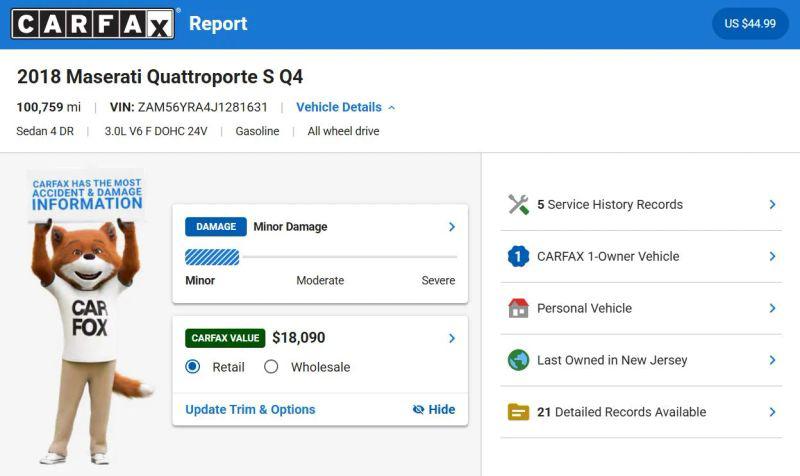Expand CARFAX 1-Owner Vehicle chevron

click(772, 256)
